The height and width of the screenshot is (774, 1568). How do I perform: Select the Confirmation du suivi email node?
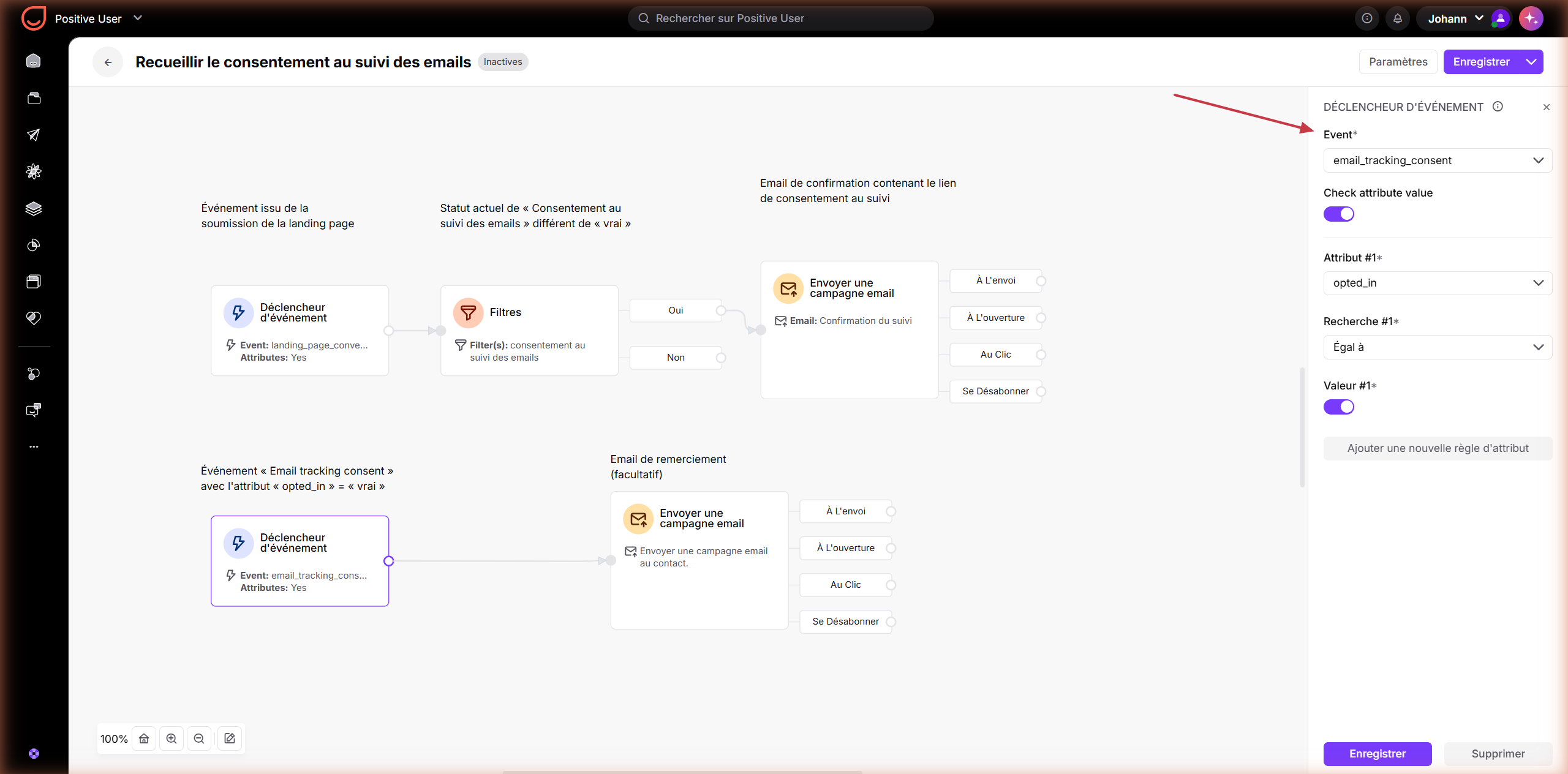(850, 330)
